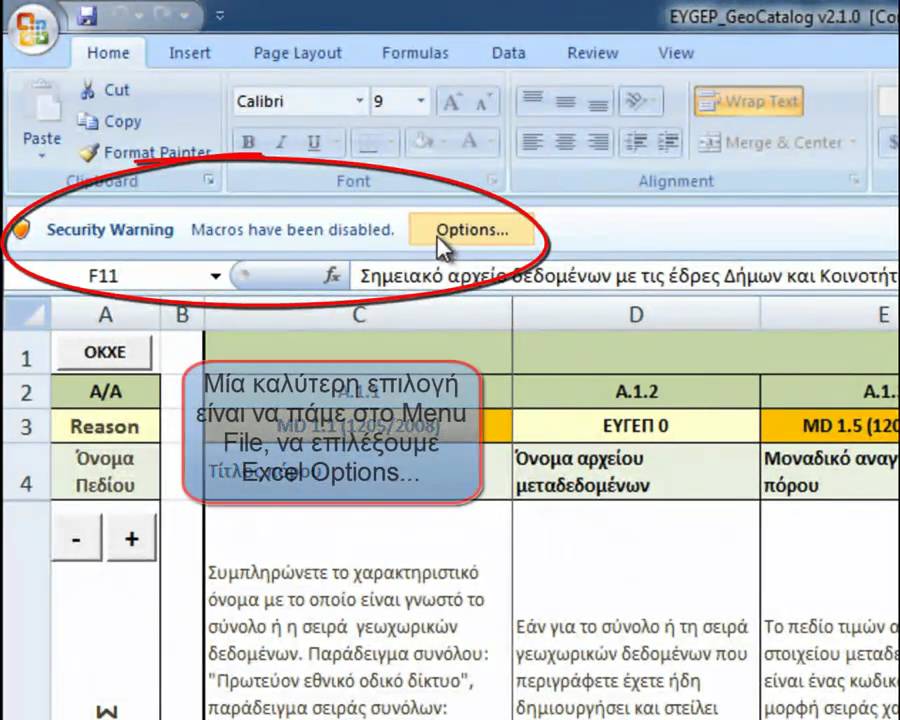Save workbook from Quick Access Toolbar
Viewport: 900px width, 720px height.
point(87,16)
